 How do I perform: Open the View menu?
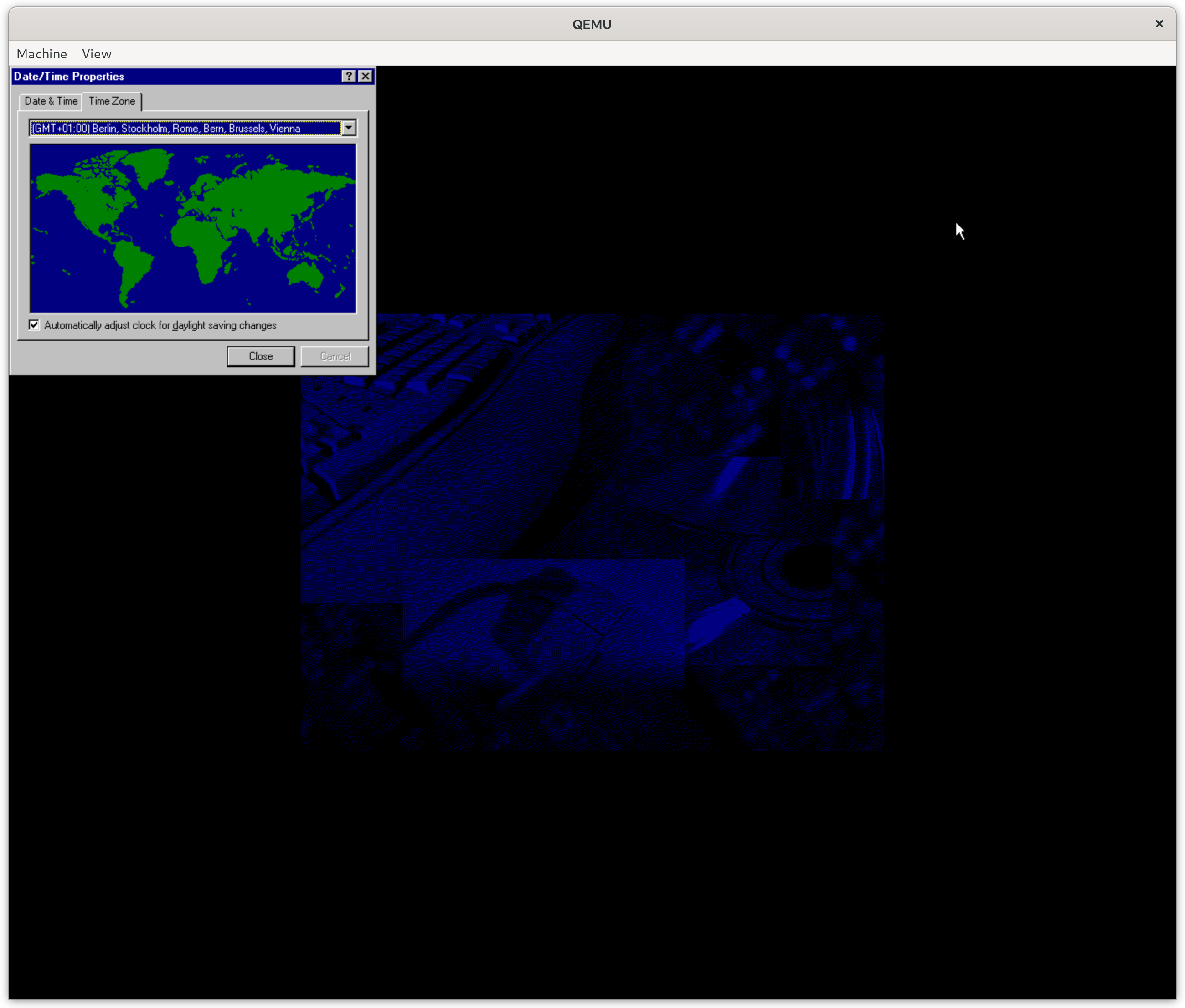pyautogui.click(x=97, y=54)
